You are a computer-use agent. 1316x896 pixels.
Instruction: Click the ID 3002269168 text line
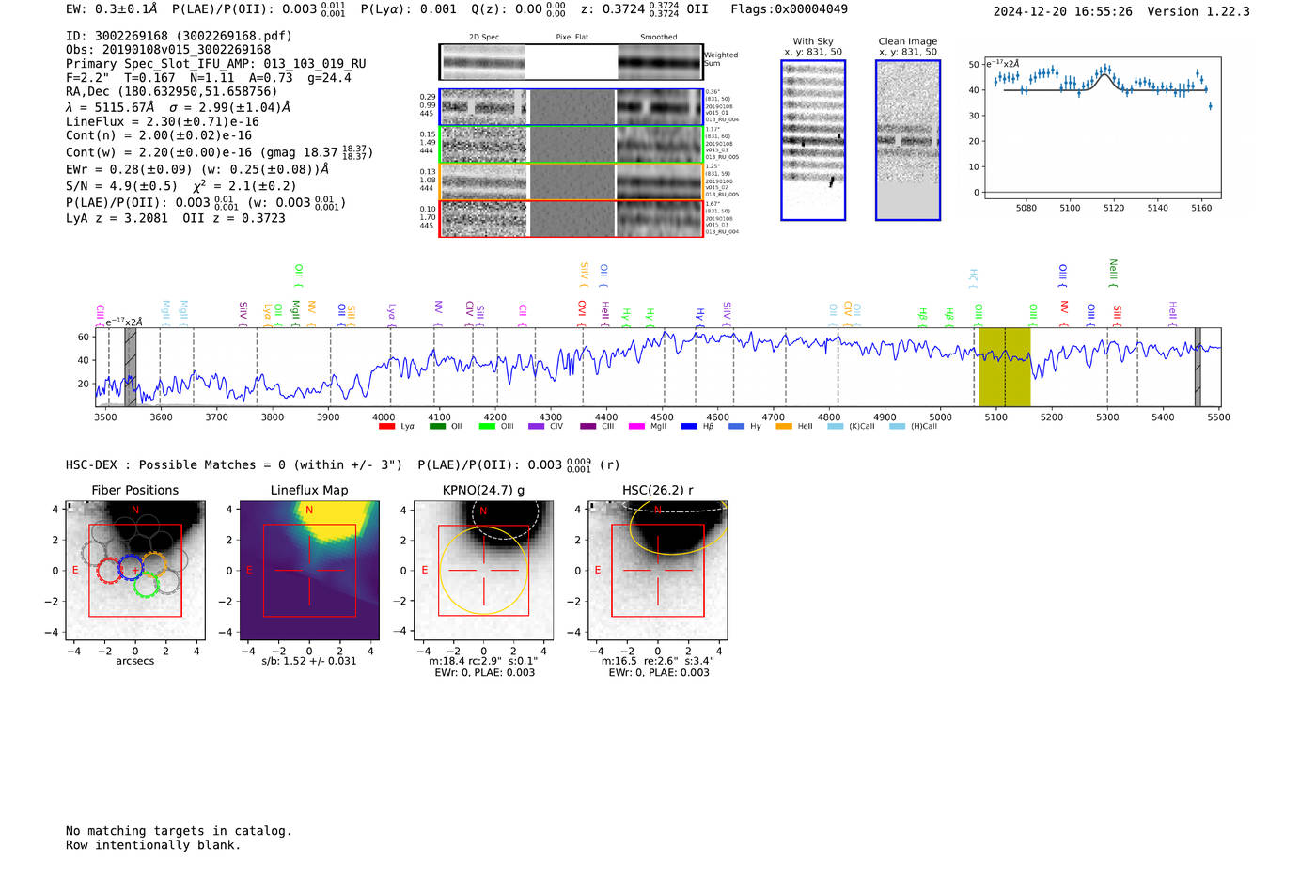(x=179, y=36)
